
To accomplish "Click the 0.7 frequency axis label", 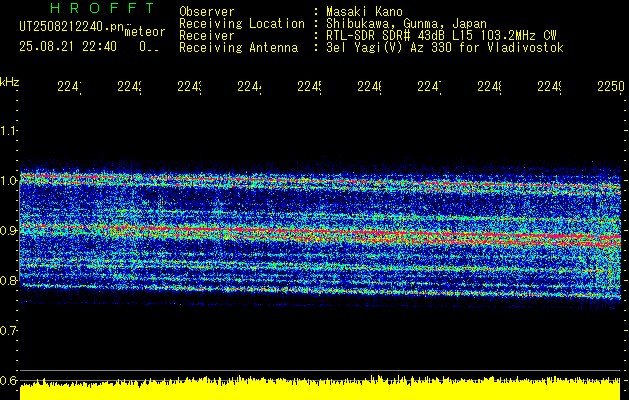I will 8,331.
